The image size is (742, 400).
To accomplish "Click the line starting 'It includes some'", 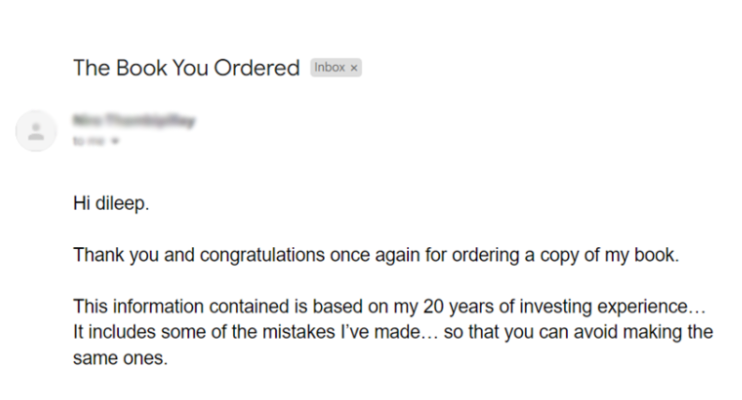I will coord(393,332).
